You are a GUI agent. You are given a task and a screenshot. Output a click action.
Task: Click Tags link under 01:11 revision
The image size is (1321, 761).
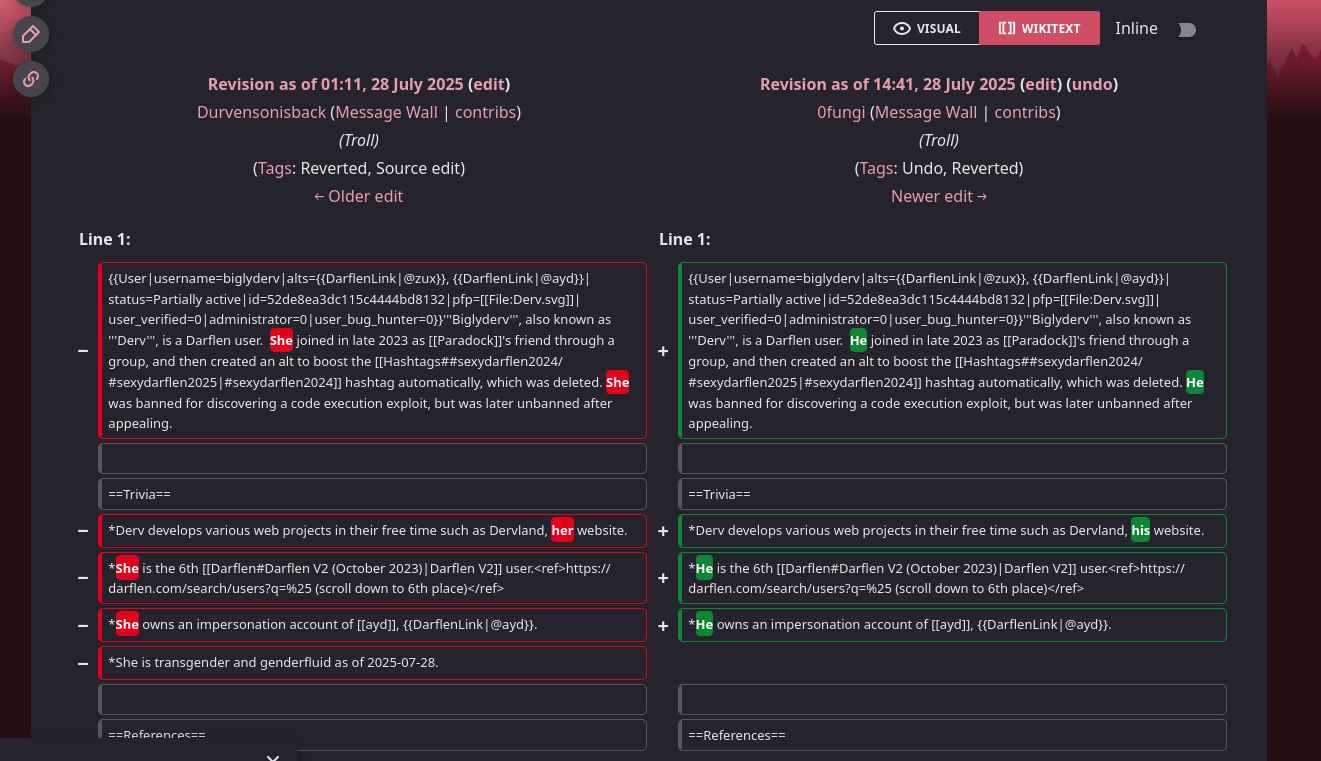[x=275, y=168]
